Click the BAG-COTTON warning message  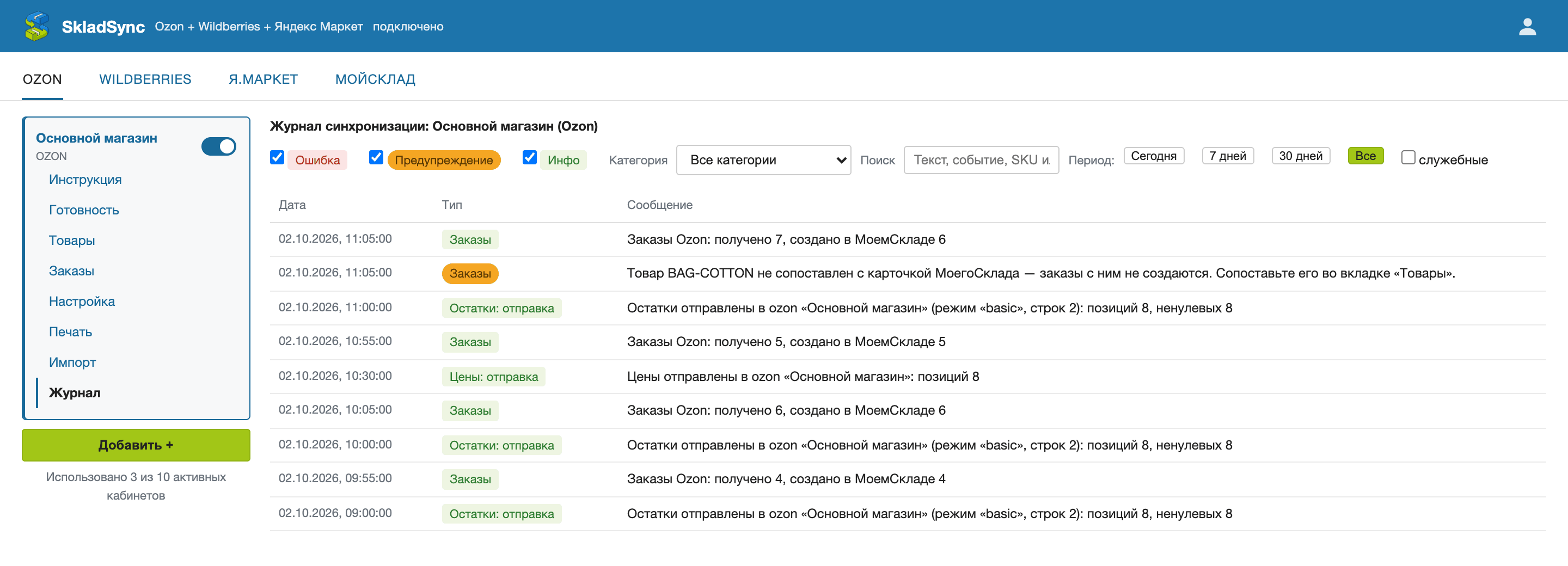click(1041, 273)
